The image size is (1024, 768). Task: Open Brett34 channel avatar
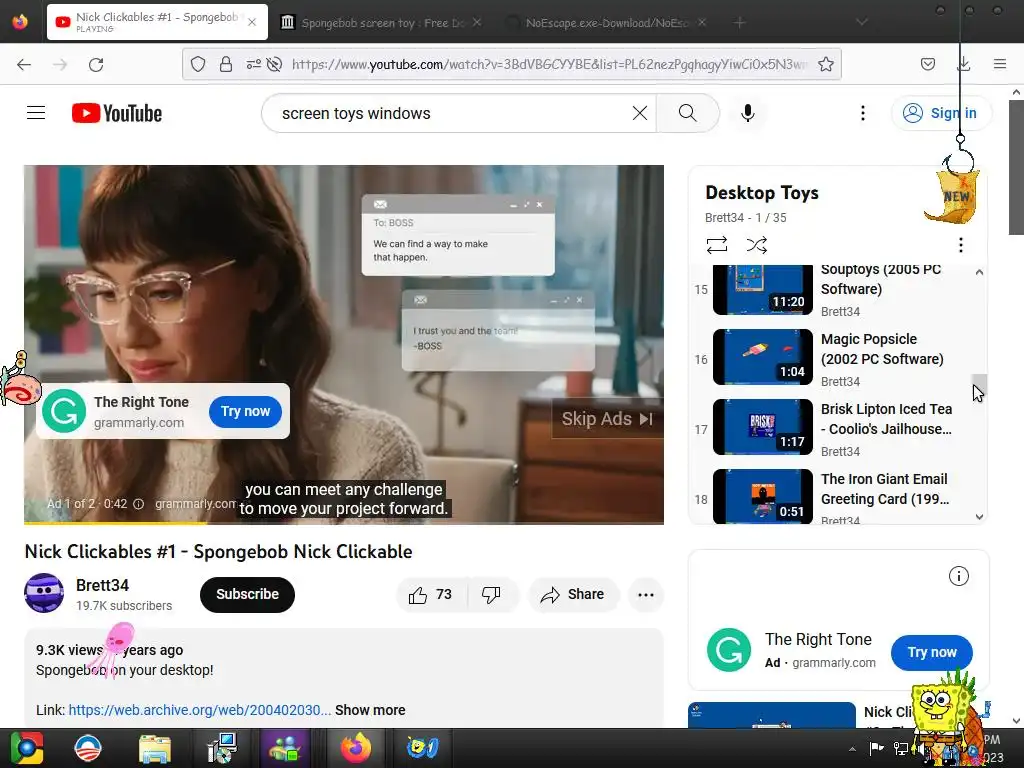click(x=44, y=593)
